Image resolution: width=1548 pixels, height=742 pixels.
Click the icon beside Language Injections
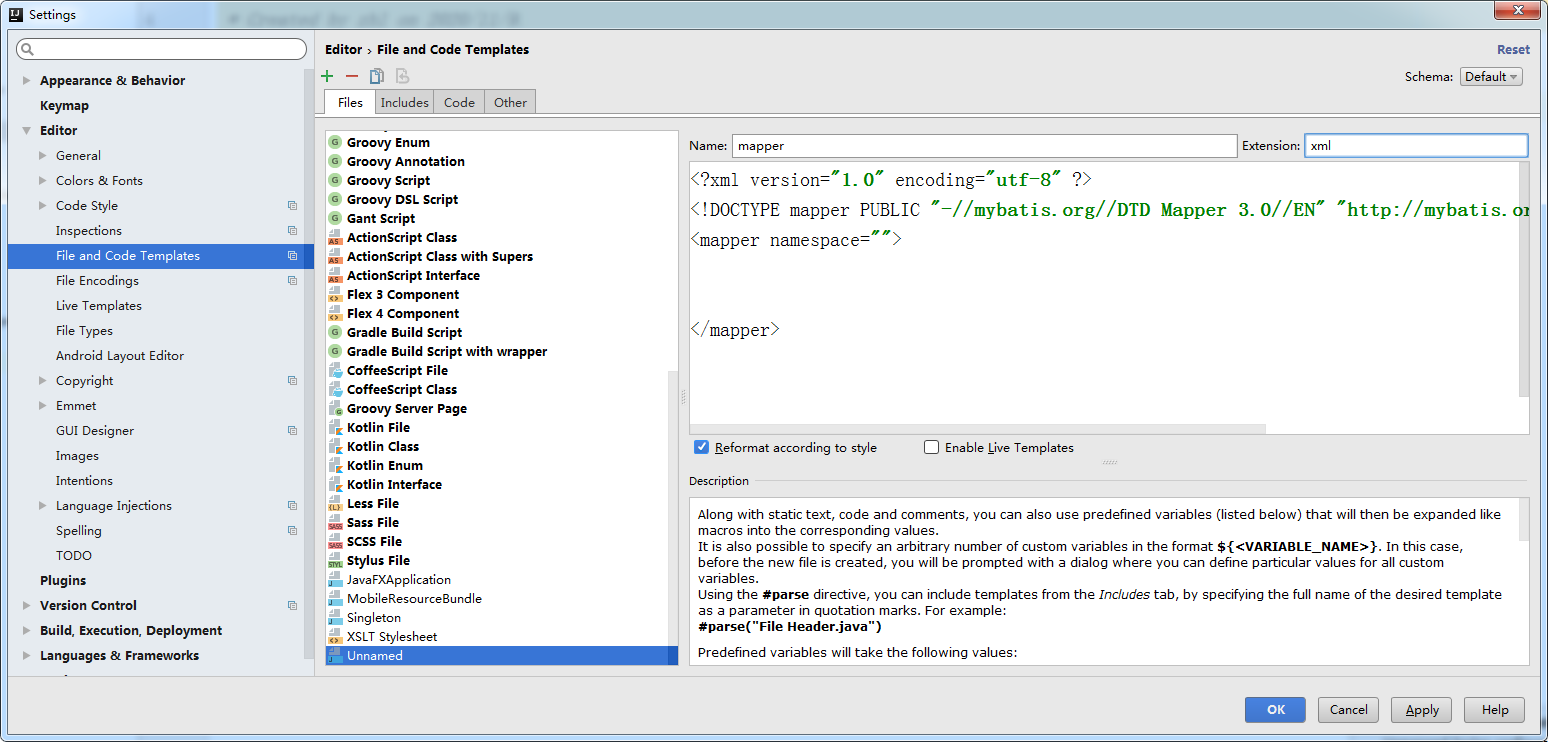pos(291,505)
